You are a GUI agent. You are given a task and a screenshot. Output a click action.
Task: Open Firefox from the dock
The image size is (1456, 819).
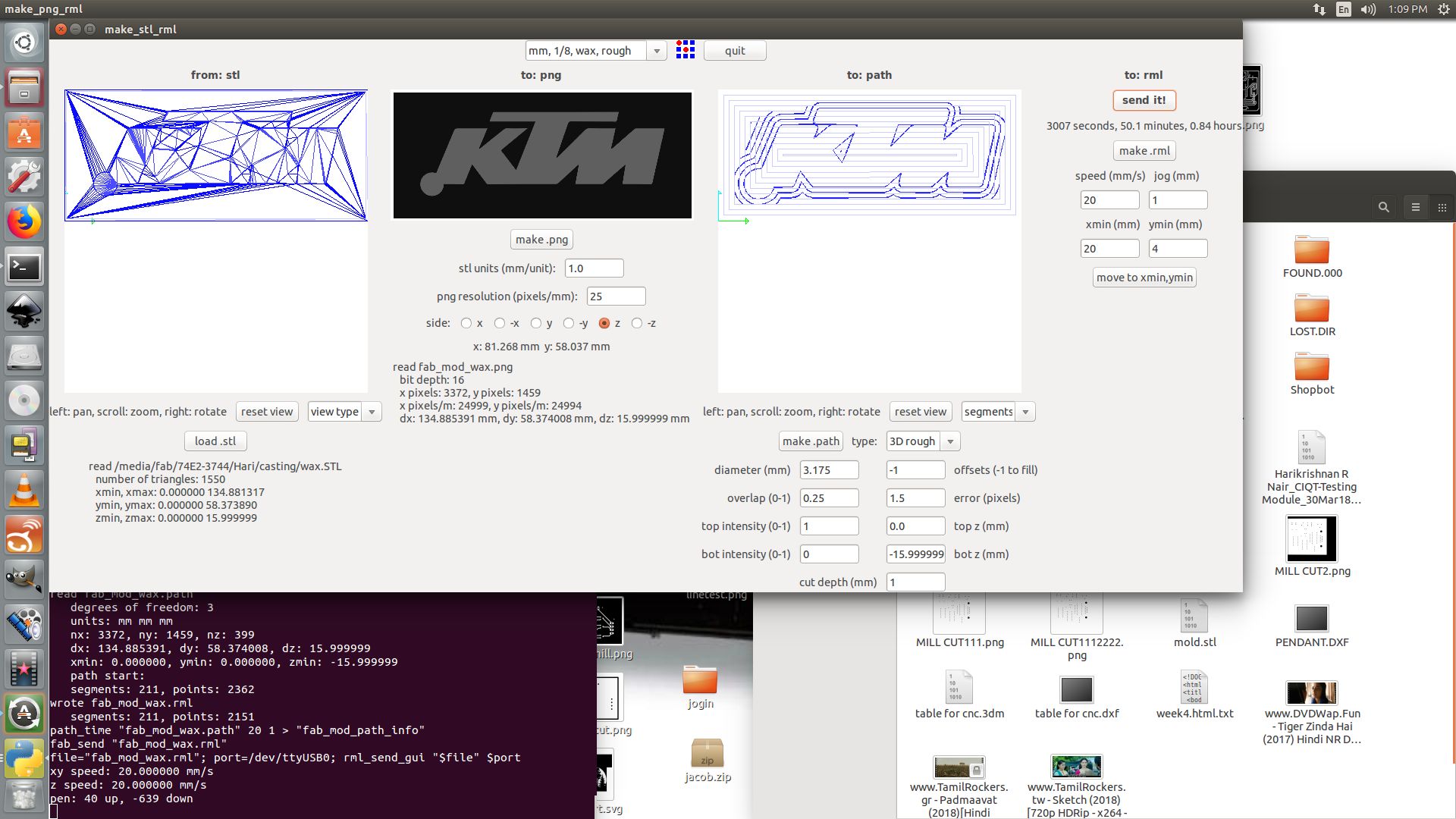pos(24,223)
